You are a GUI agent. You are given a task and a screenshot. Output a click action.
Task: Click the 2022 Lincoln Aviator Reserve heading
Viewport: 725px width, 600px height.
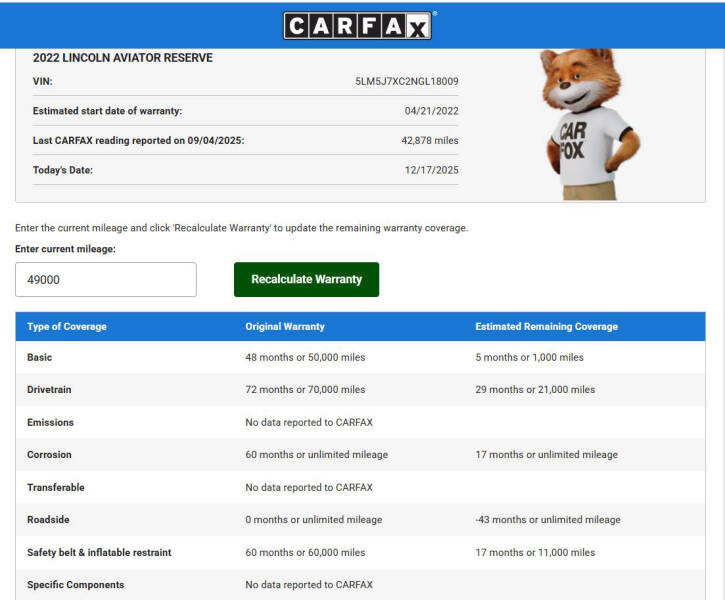pyautogui.click(x=123, y=58)
